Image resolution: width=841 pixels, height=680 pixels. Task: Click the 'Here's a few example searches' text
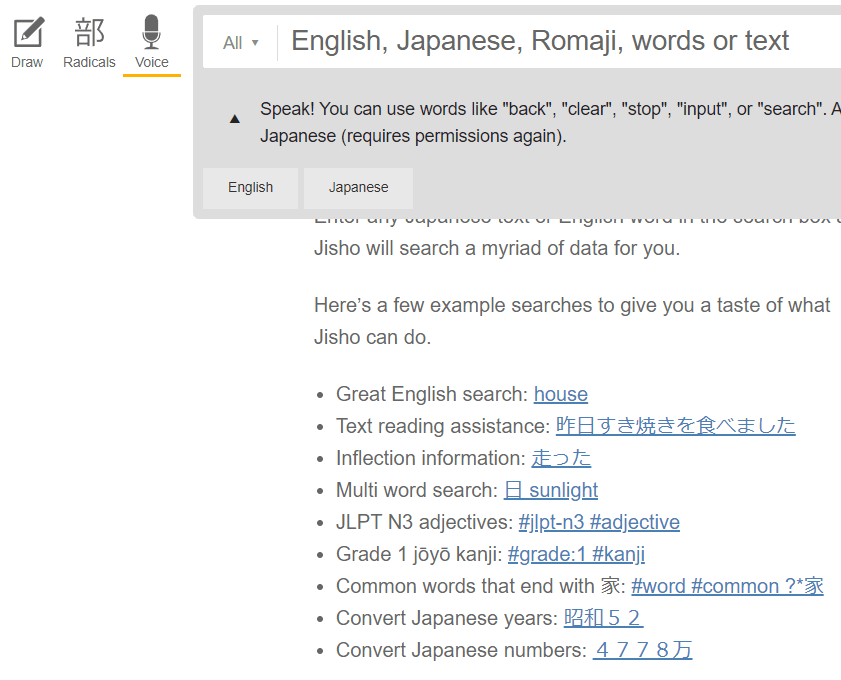tap(572, 321)
